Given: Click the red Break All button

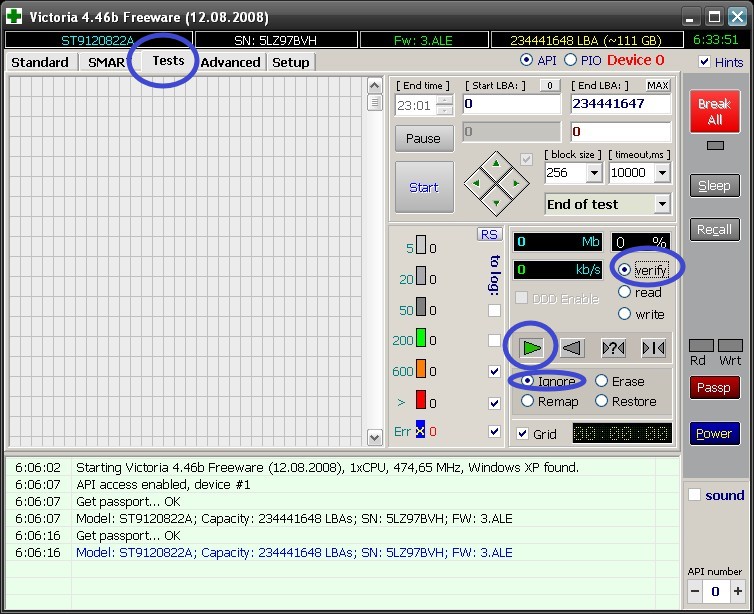Looking at the screenshot, I should tap(714, 112).
